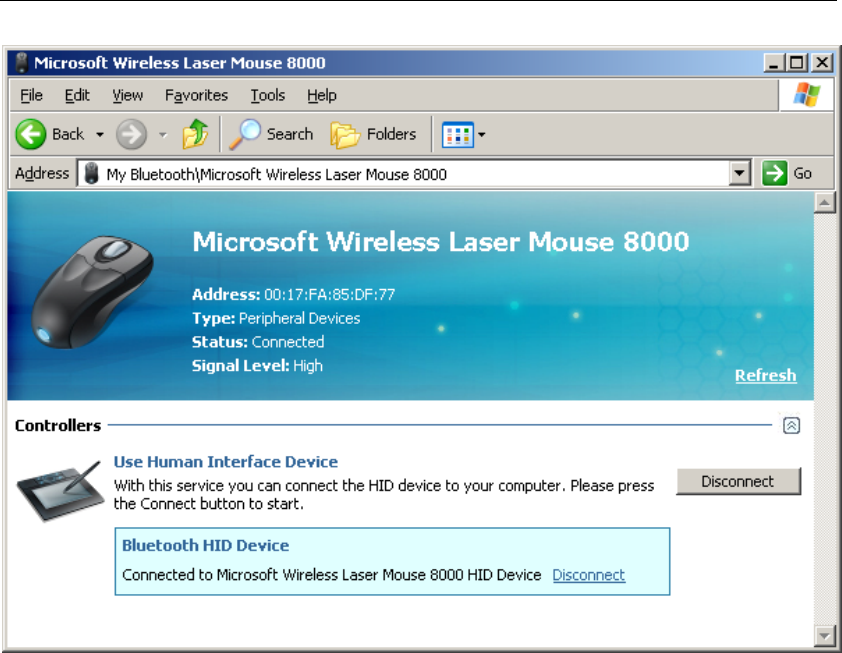Open the Forward history dropdown arrow
The height and width of the screenshot is (653, 842).
pyautogui.click(x=163, y=135)
